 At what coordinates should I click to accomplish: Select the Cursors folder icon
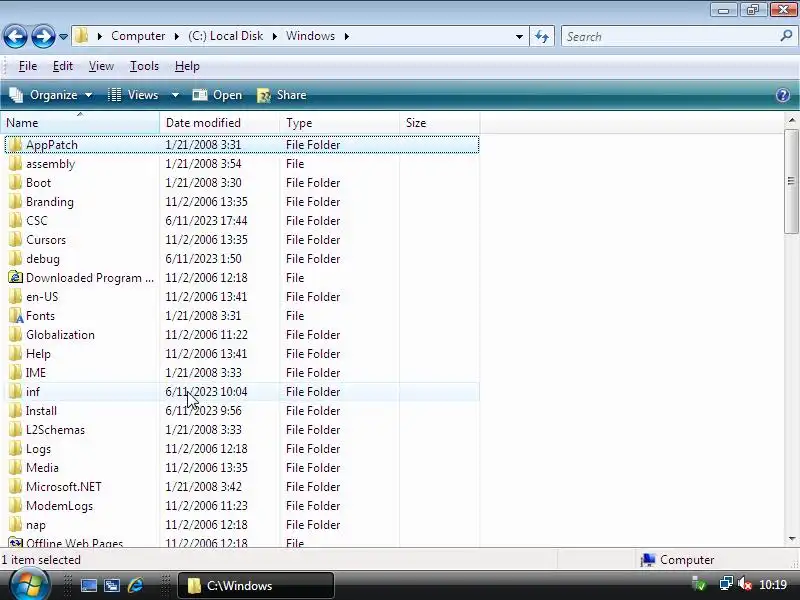(15, 240)
